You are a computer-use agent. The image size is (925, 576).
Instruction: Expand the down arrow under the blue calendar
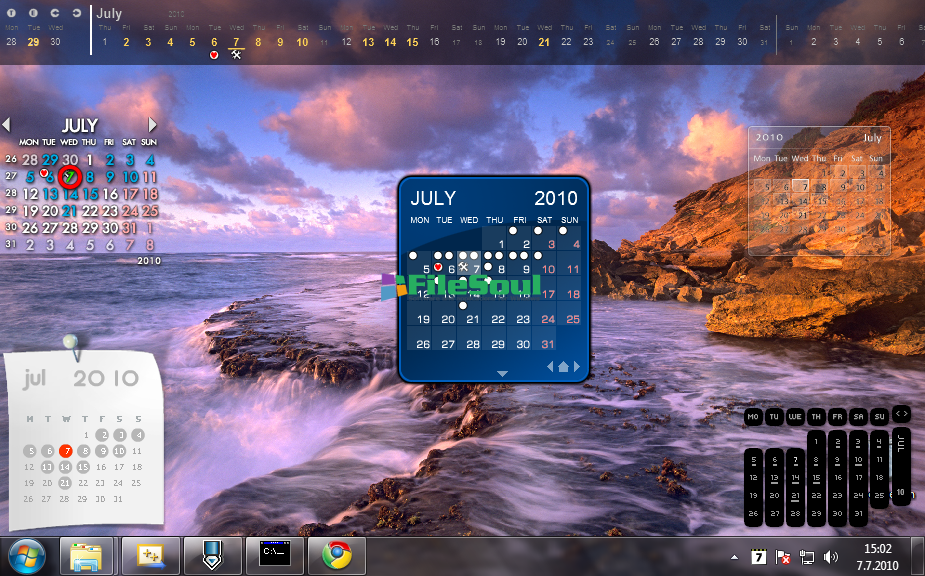click(502, 373)
